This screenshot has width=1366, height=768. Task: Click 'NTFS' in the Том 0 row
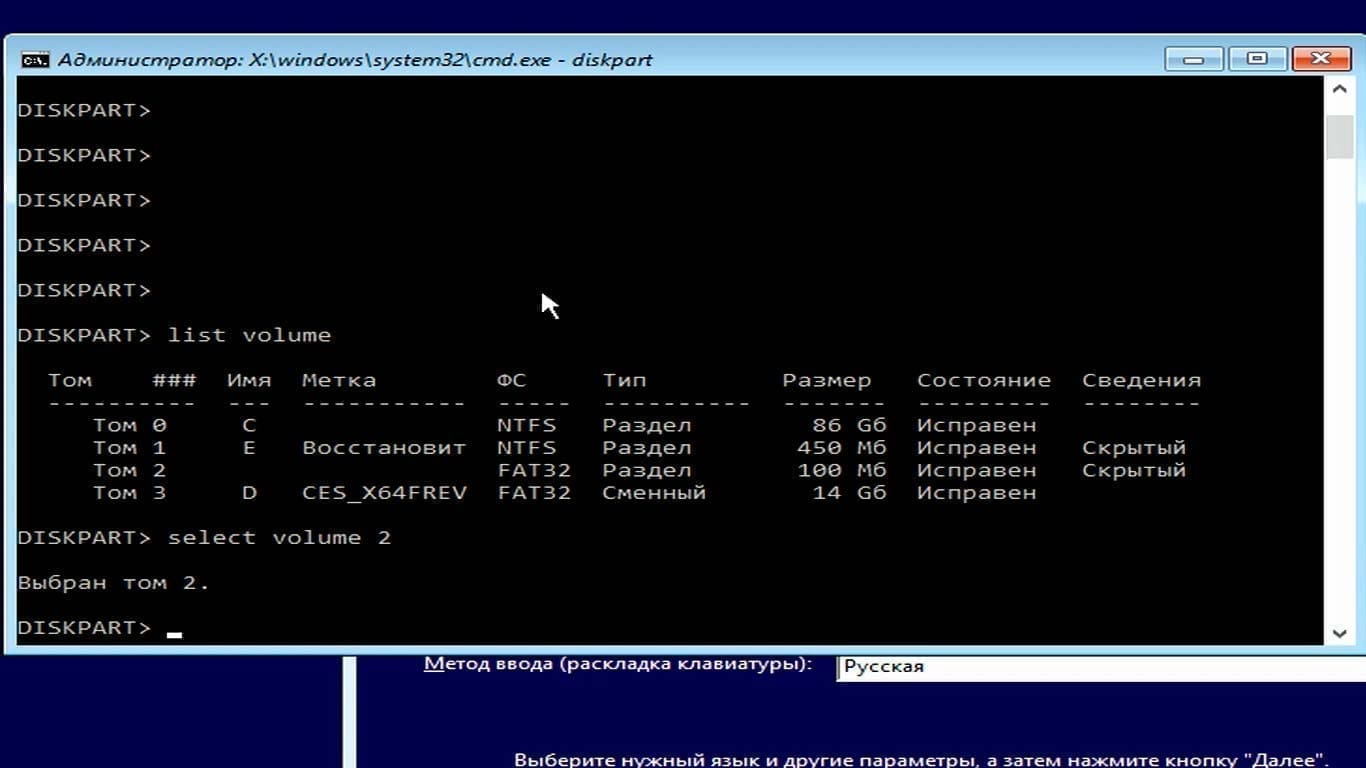click(527, 425)
